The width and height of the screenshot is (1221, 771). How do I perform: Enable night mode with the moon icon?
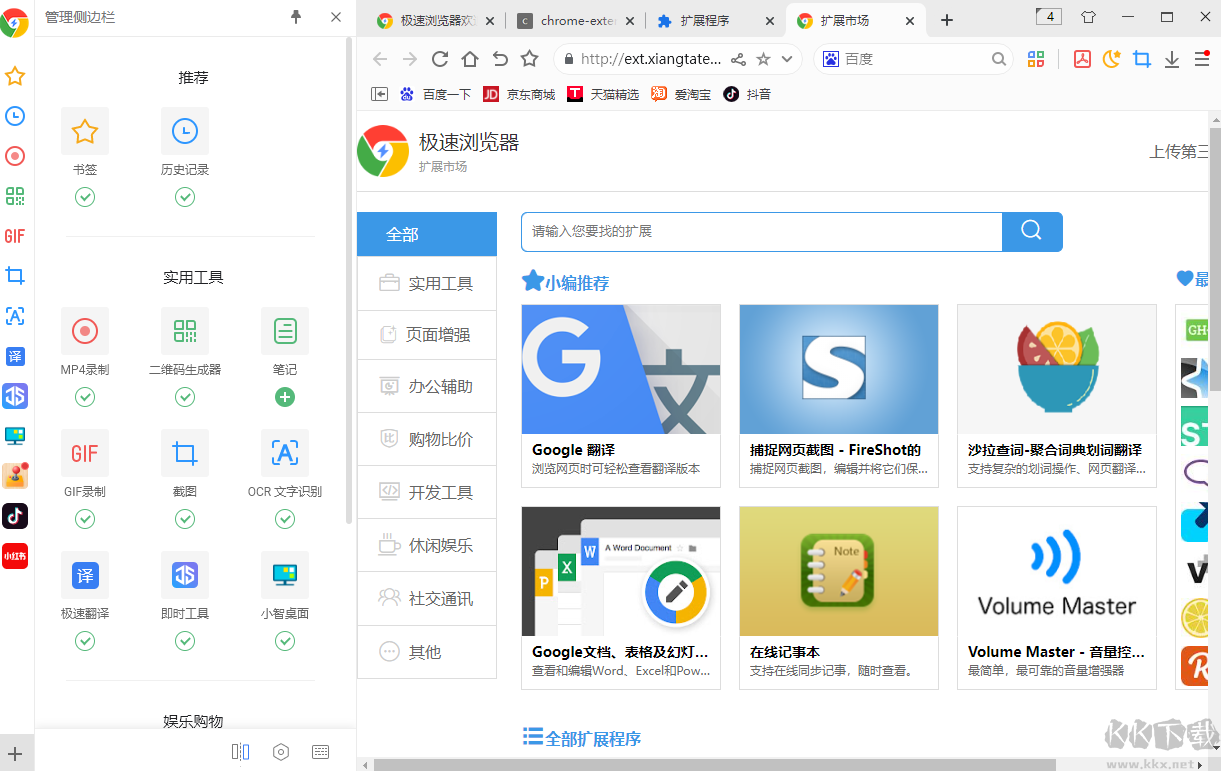tap(1111, 59)
